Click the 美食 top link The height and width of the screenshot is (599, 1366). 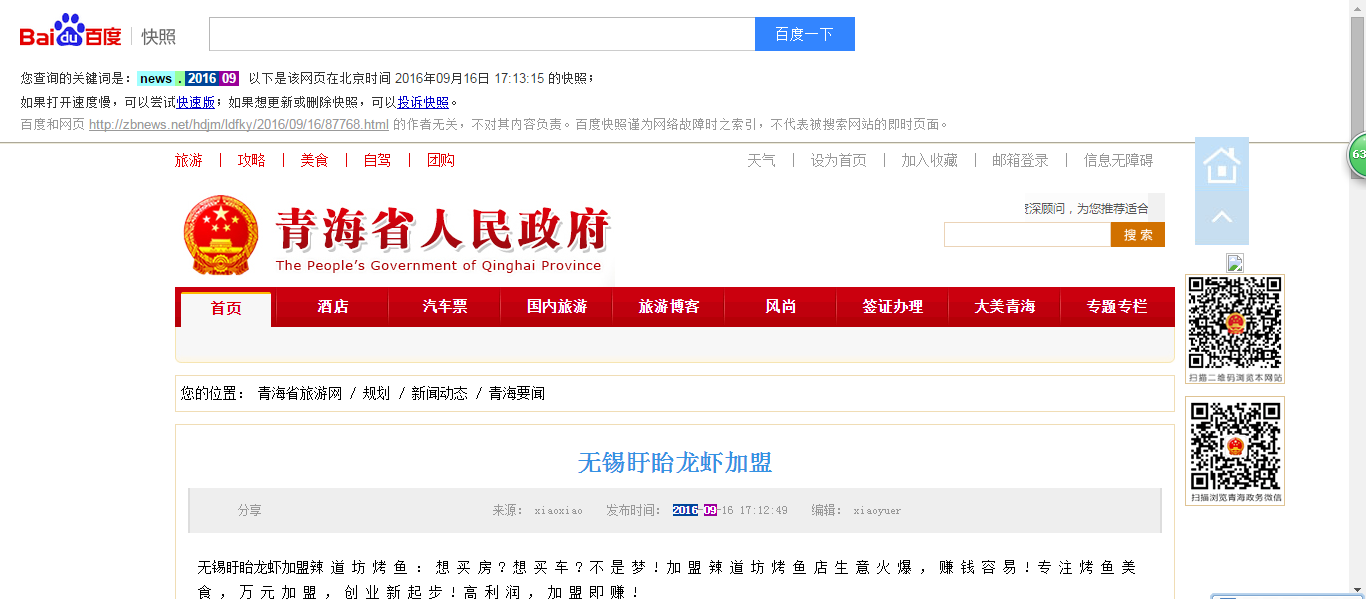coord(315,160)
